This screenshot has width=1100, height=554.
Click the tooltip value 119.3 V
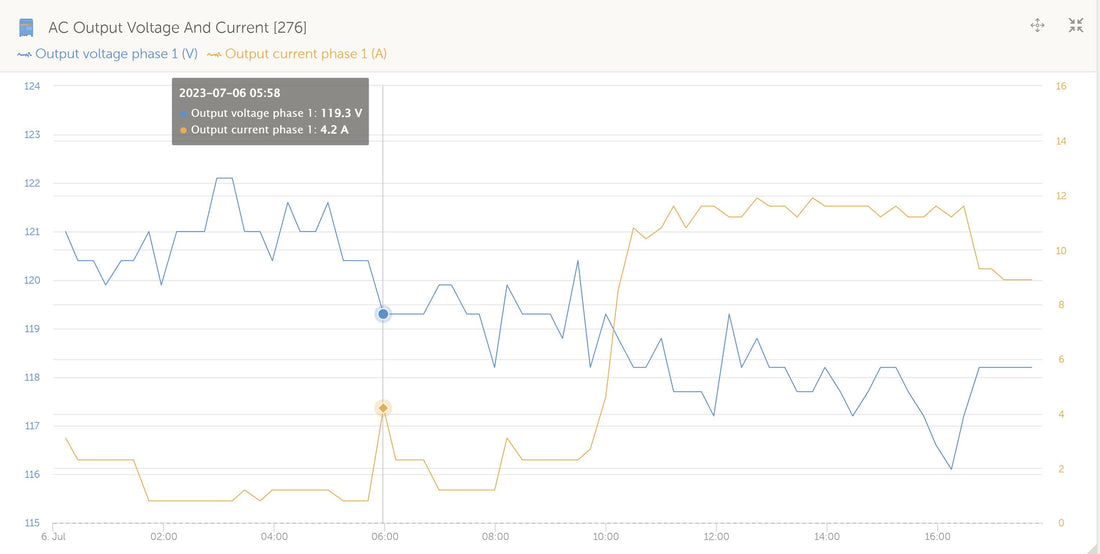[341, 112]
